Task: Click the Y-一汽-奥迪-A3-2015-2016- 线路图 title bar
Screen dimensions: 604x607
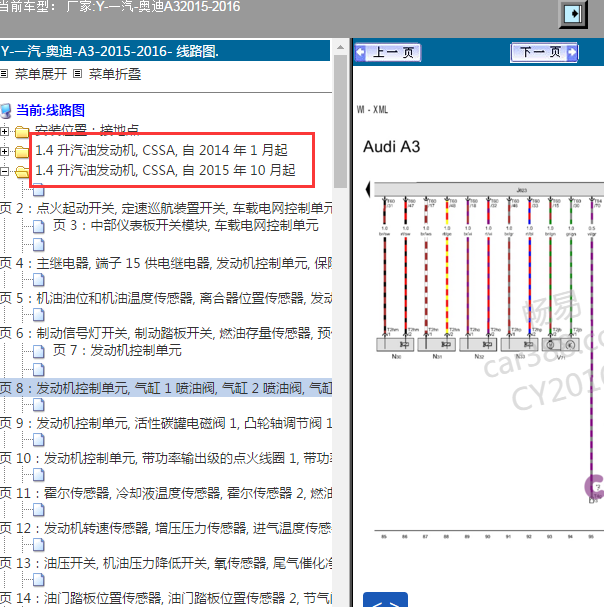Action: 165,51
